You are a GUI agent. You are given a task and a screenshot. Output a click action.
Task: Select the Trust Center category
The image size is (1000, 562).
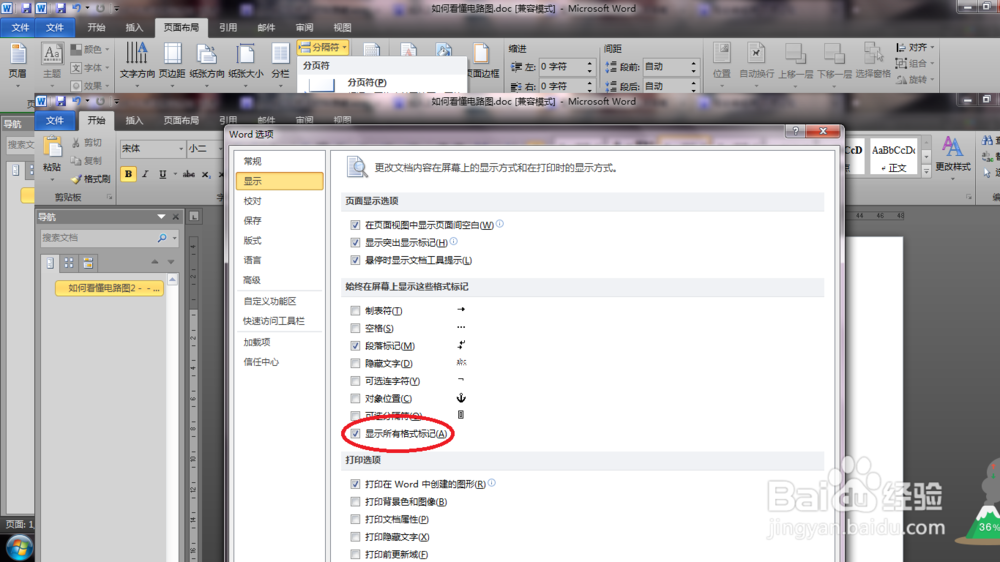279,362
